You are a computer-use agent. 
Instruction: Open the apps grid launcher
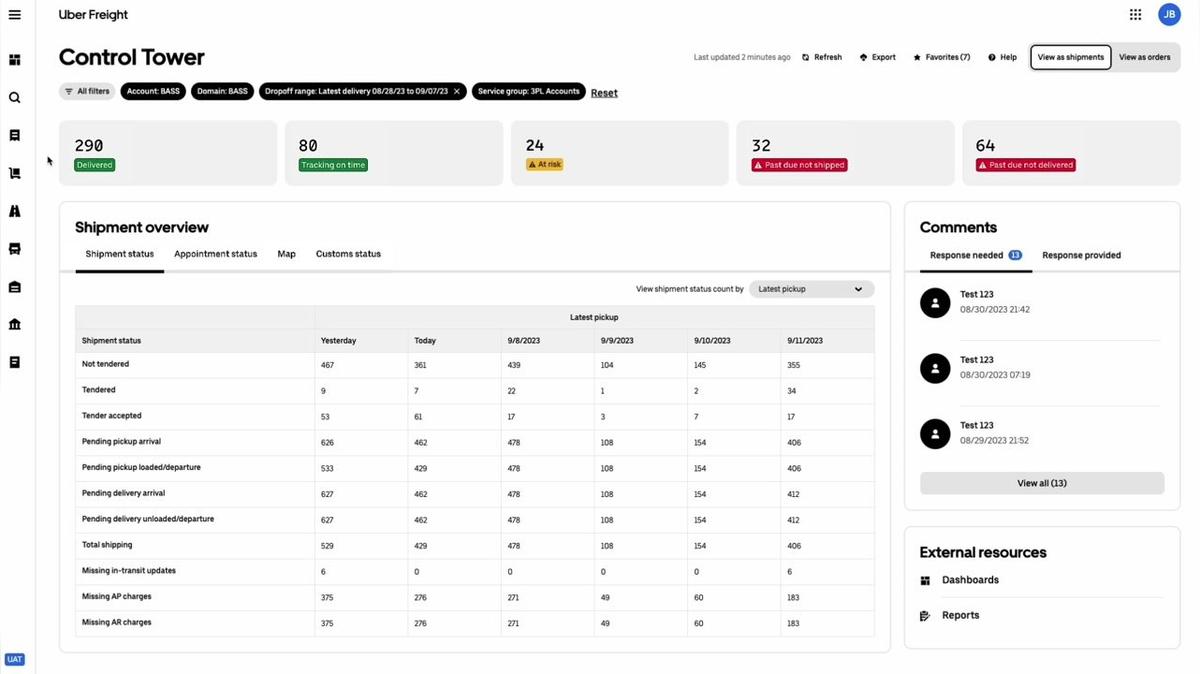tap(1135, 15)
